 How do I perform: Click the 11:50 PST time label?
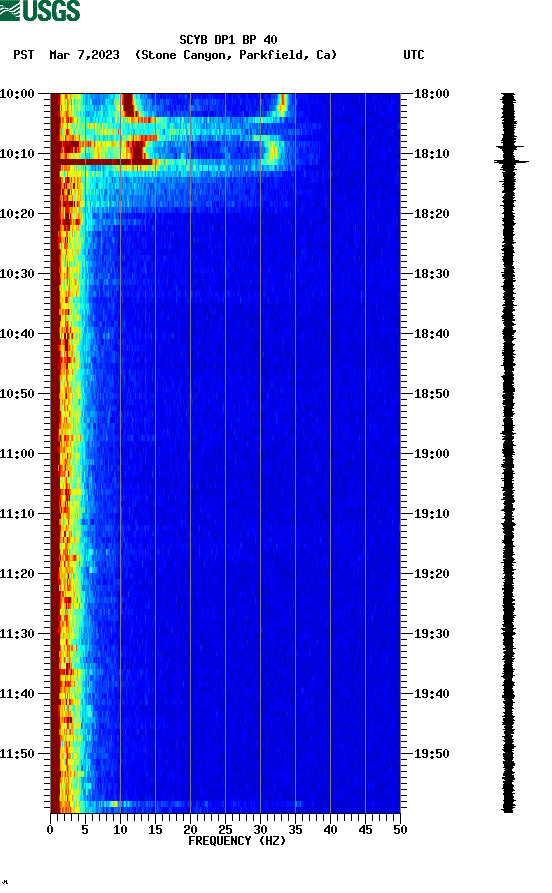click(17, 753)
